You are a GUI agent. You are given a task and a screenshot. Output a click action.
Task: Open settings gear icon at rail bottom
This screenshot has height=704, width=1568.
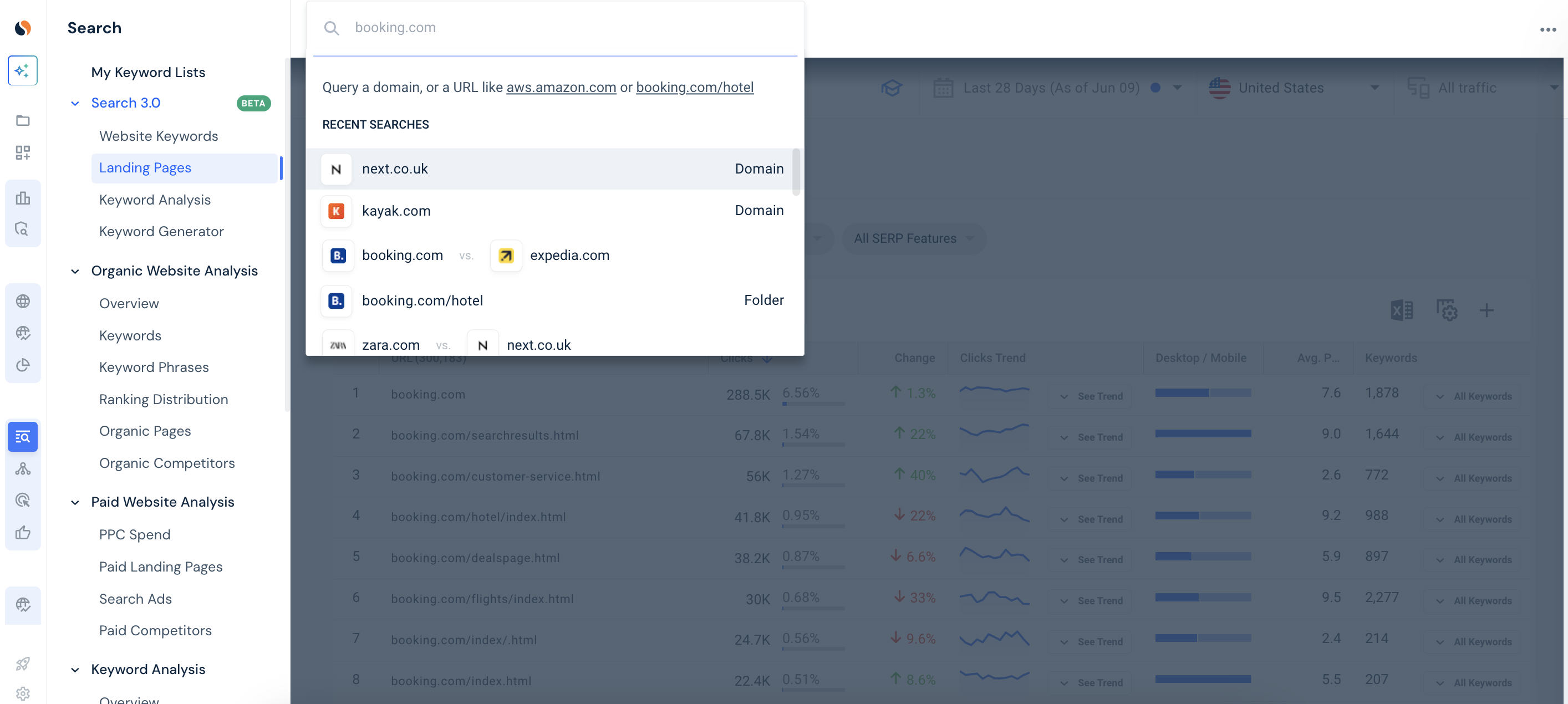click(x=23, y=693)
